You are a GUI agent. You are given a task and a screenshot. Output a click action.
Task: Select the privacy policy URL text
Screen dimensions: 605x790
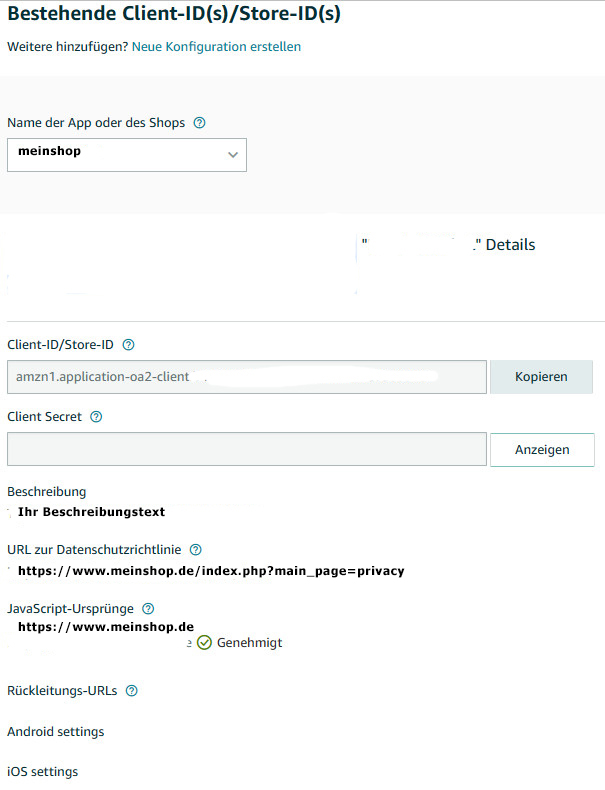click(211, 571)
